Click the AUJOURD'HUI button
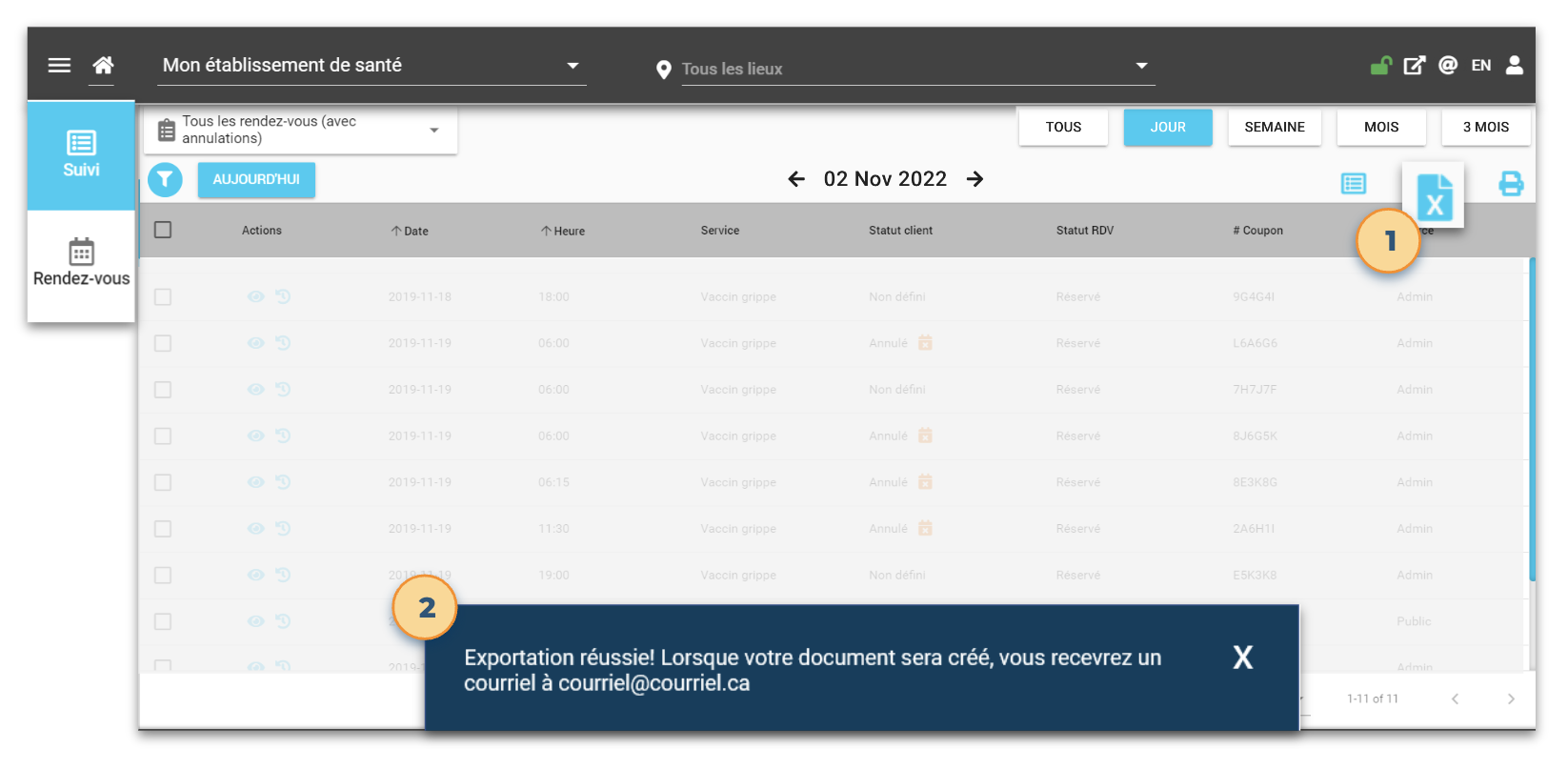 click(x=256, y=179)
